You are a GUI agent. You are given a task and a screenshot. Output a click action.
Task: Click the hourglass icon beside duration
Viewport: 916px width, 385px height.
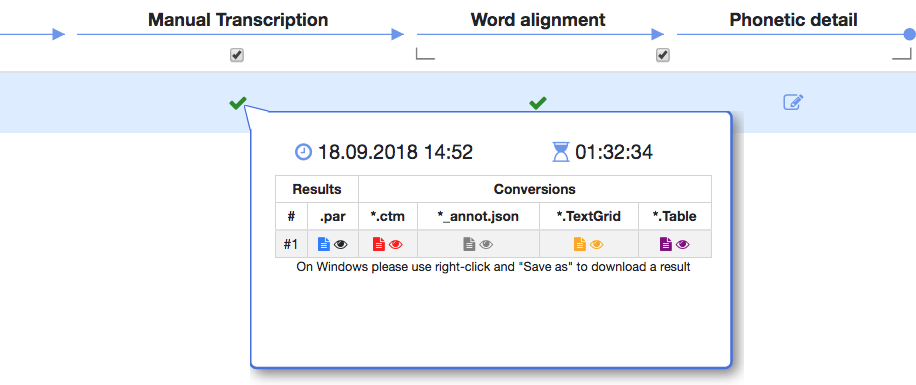(x=560, y=152)
